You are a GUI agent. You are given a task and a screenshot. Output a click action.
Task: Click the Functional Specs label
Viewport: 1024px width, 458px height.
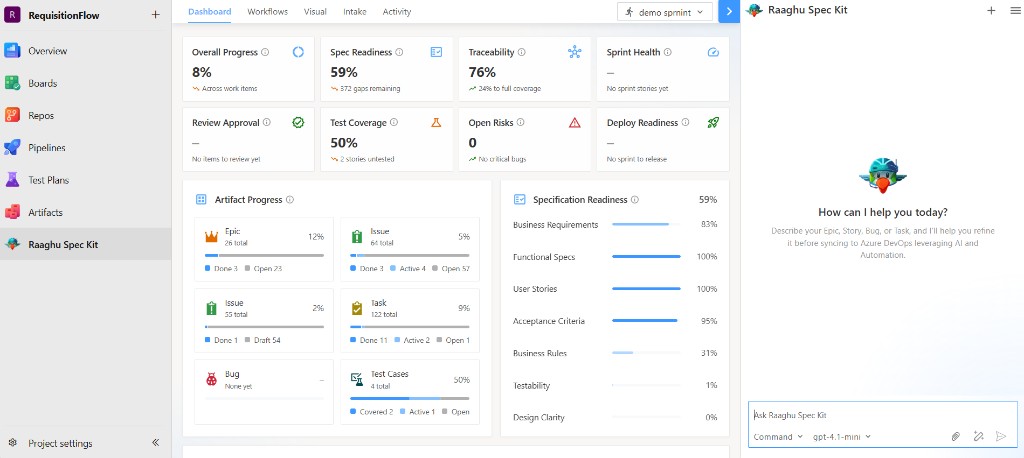point(544,257)
